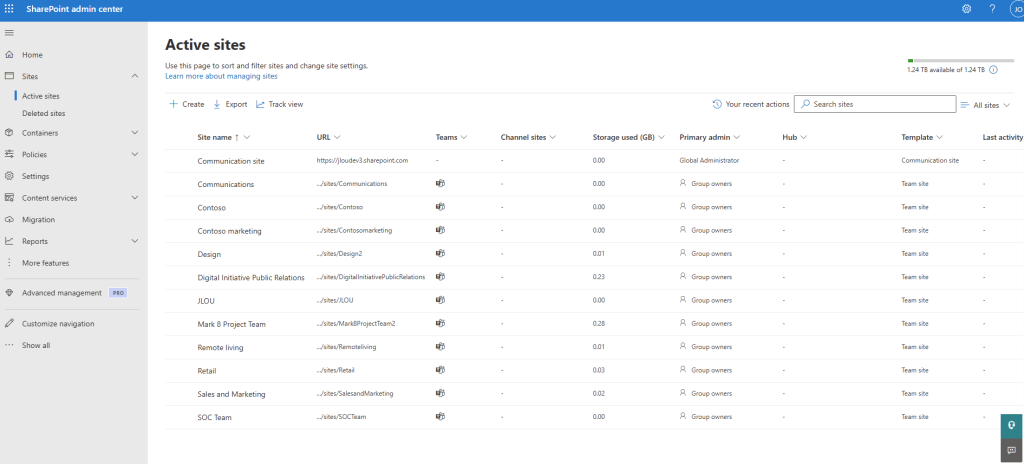
Task: Open Template column filter dropdown
Action: (x=939, y=137)
